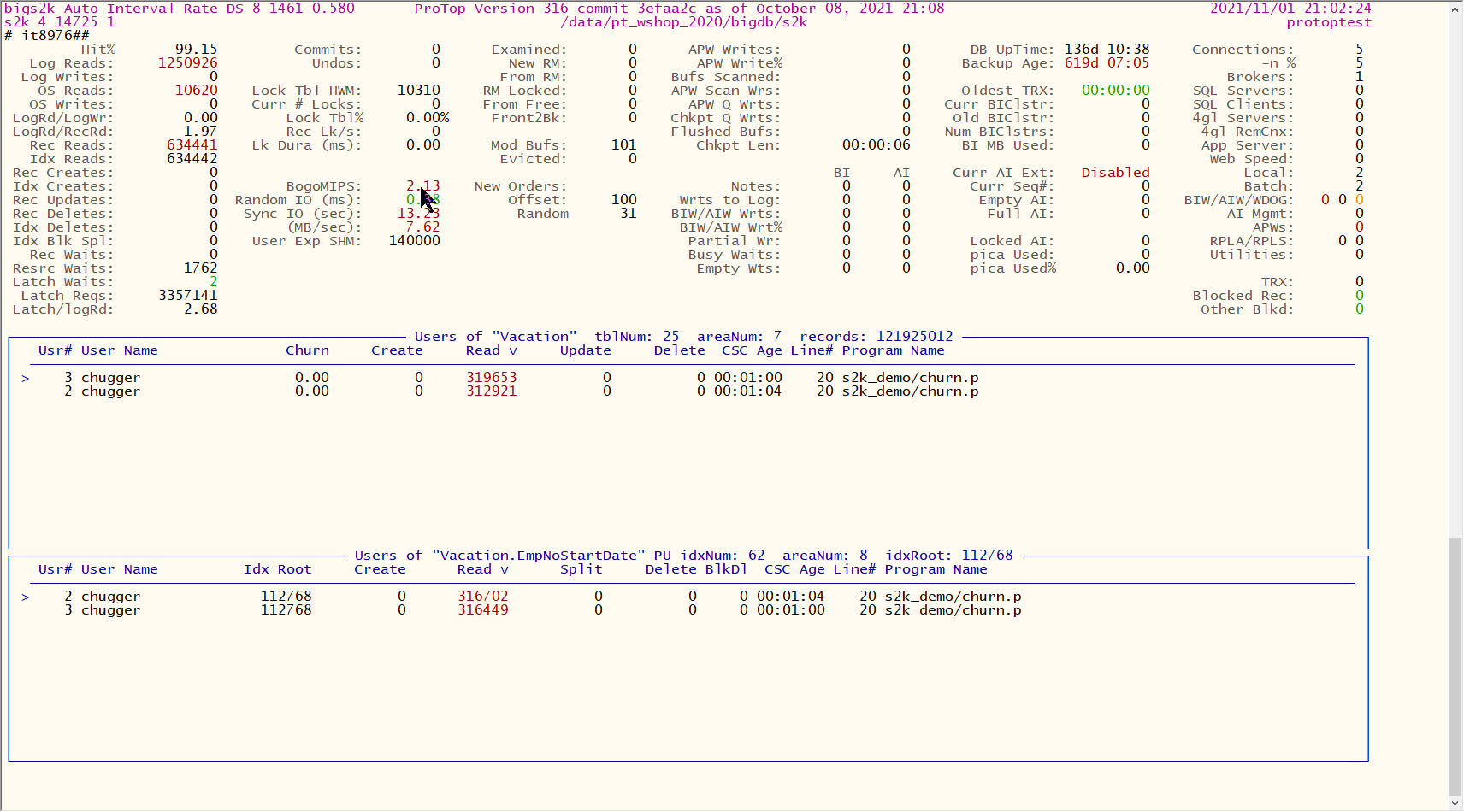This screenshot has height=812, width=1464.
Task: Click the BI column header
Action: click(x=841, y=173)
